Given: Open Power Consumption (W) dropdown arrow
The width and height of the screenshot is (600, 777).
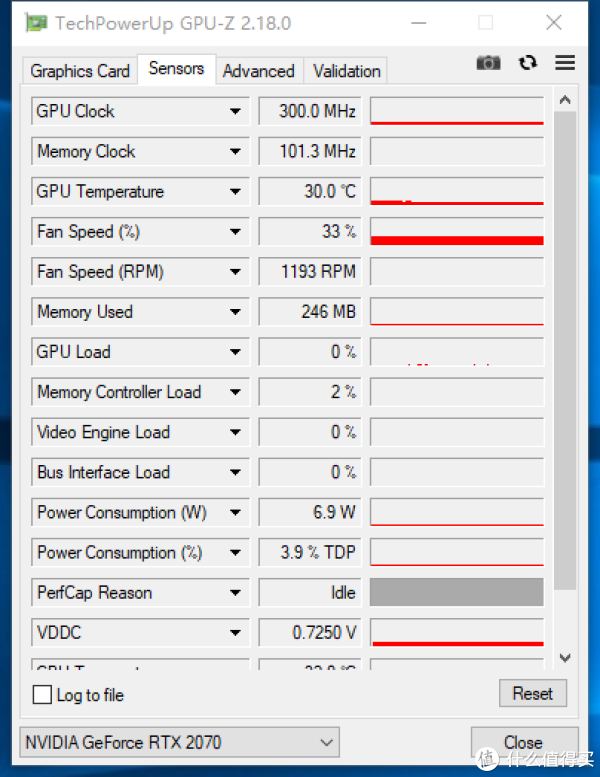Looking at the screenshot, I should click(x=235, y=512).
